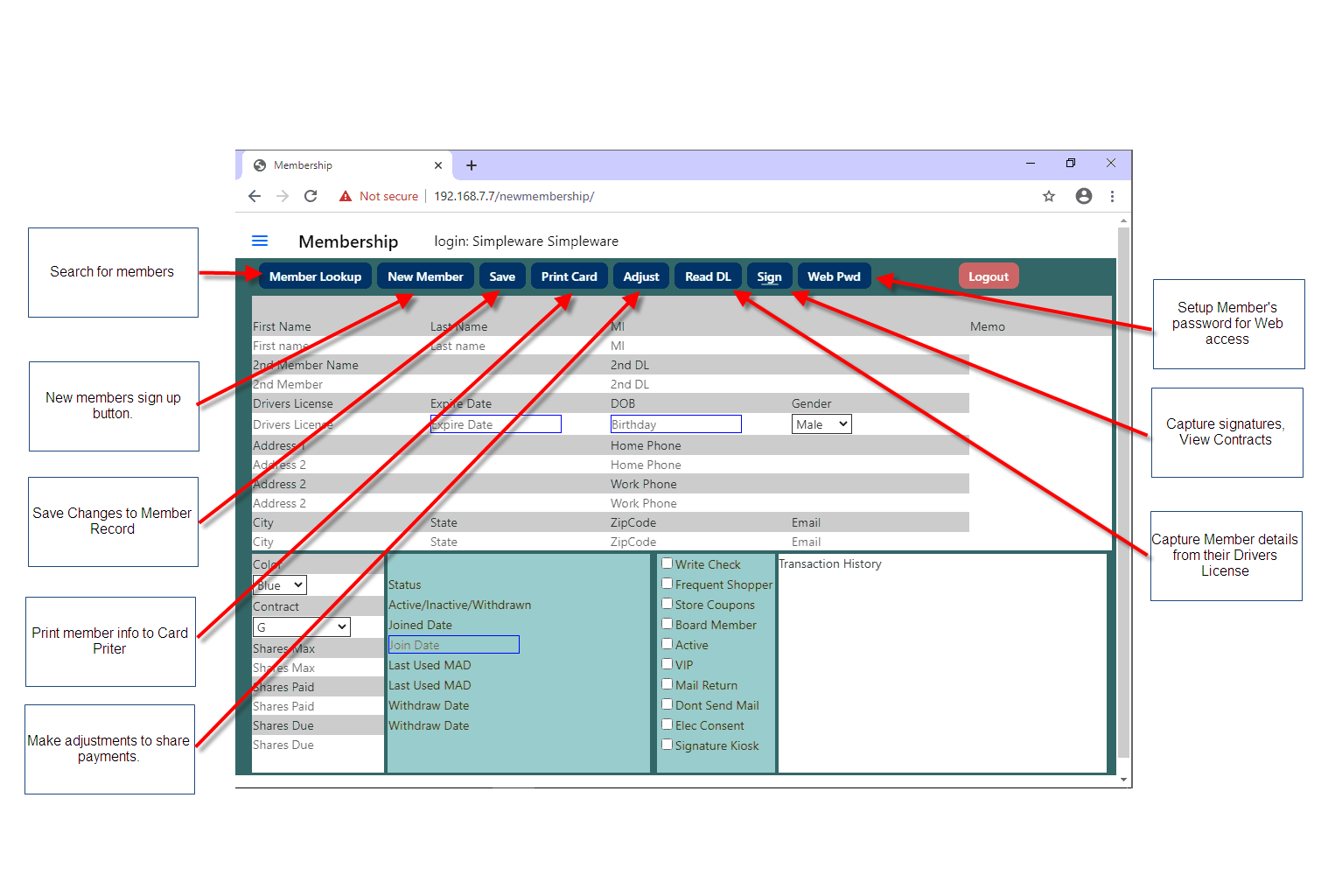The width and height of the screenshot is (1321, 896).
Task: Expand the Contract dropdown showing G
Action: [302, 627]
